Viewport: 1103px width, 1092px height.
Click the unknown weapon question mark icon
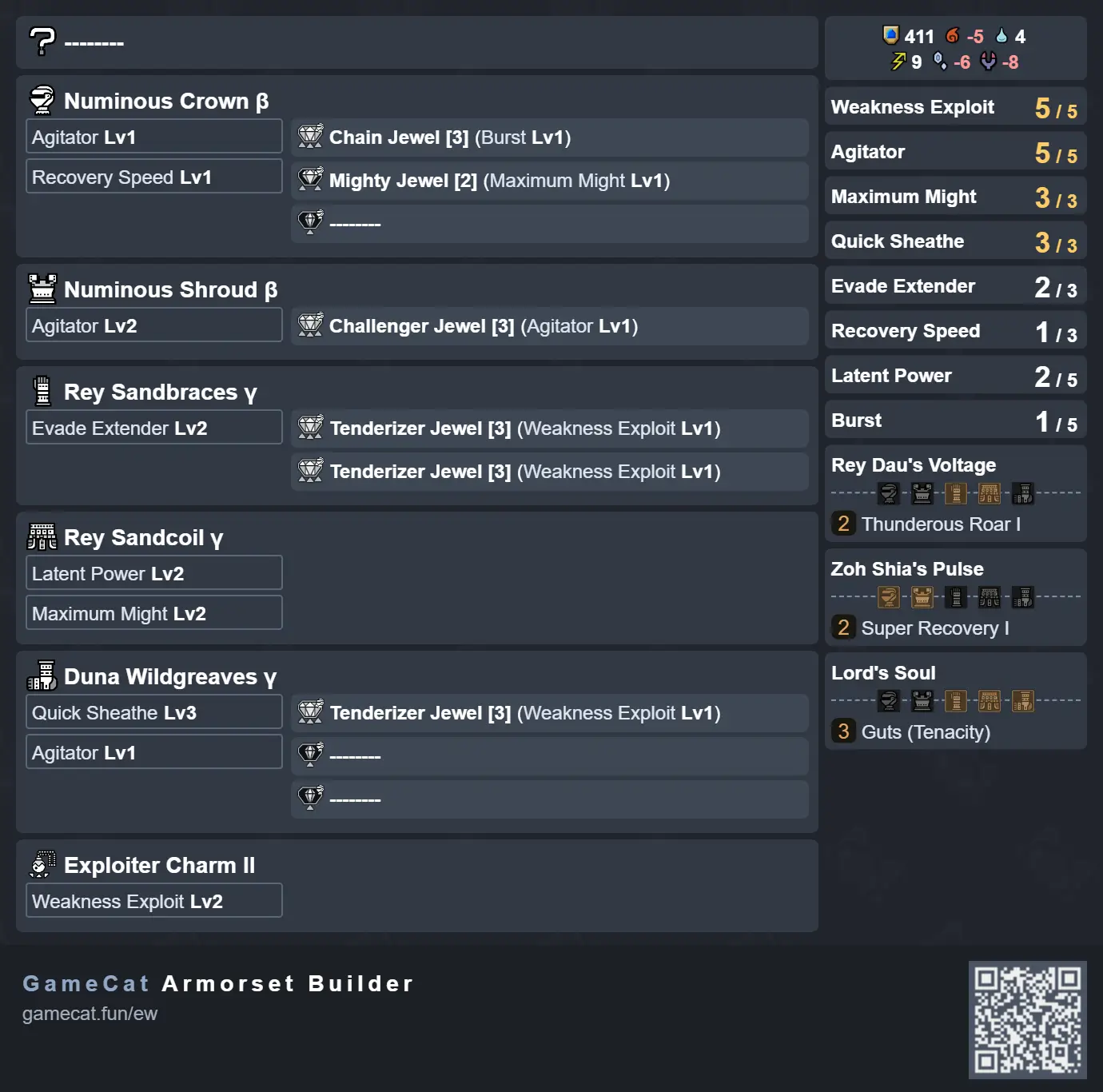42,41
